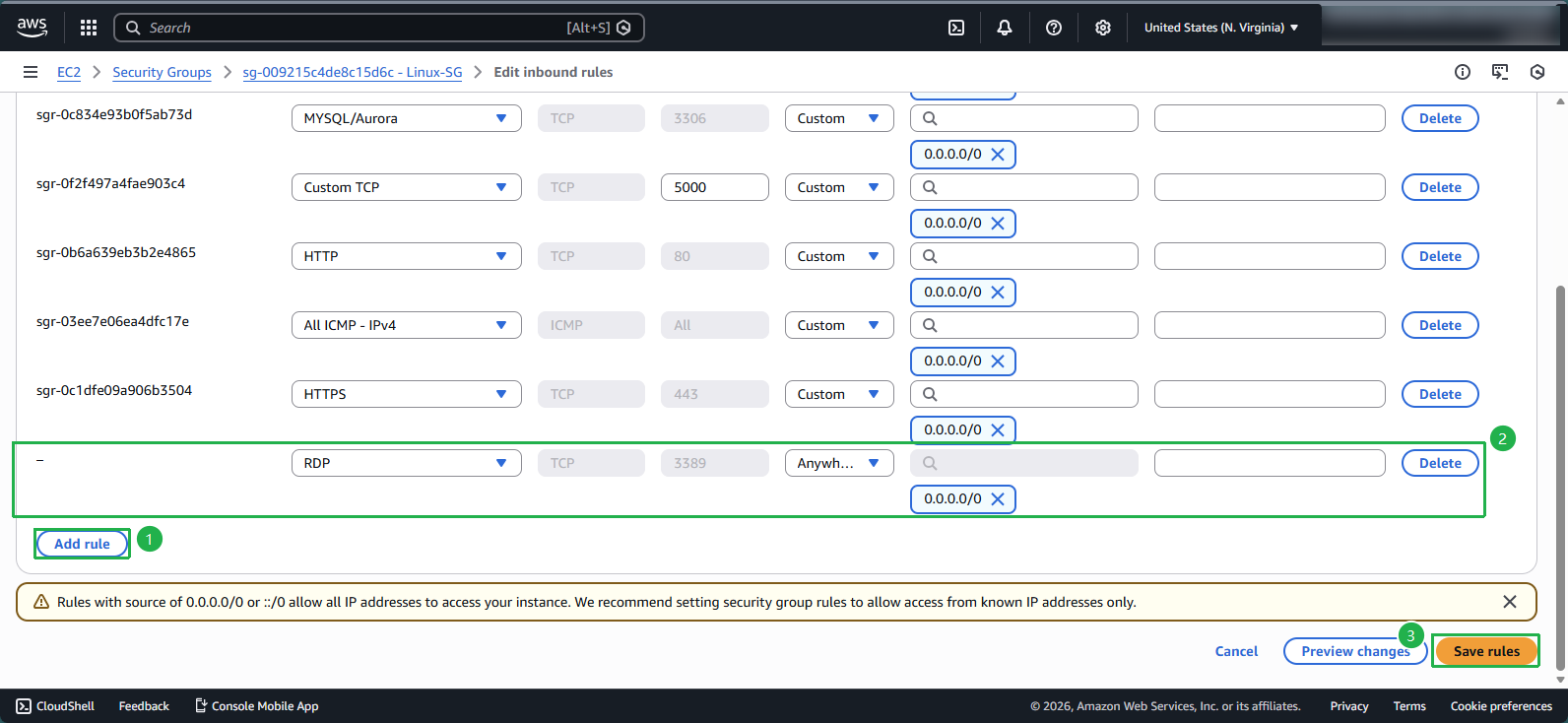Open source dropdown for HTTPS rule
The width and height of the screenshot is (1568, 723).
pos(839,394)
